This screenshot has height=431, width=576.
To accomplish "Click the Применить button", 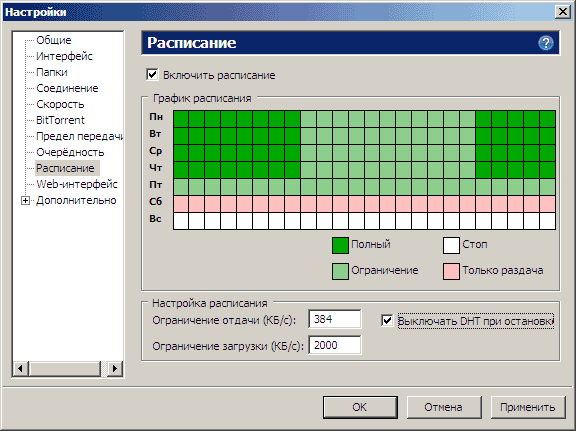I will point(528,407).
